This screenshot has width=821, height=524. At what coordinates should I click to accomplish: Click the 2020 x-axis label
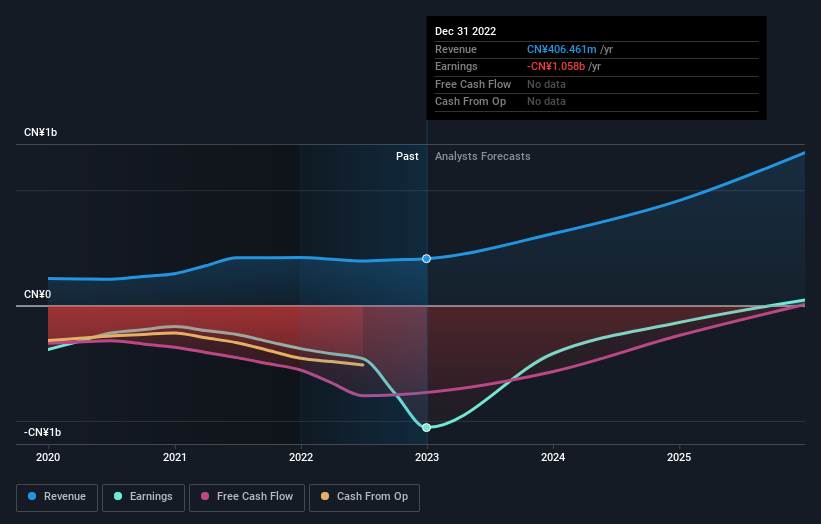pos(48,458)
